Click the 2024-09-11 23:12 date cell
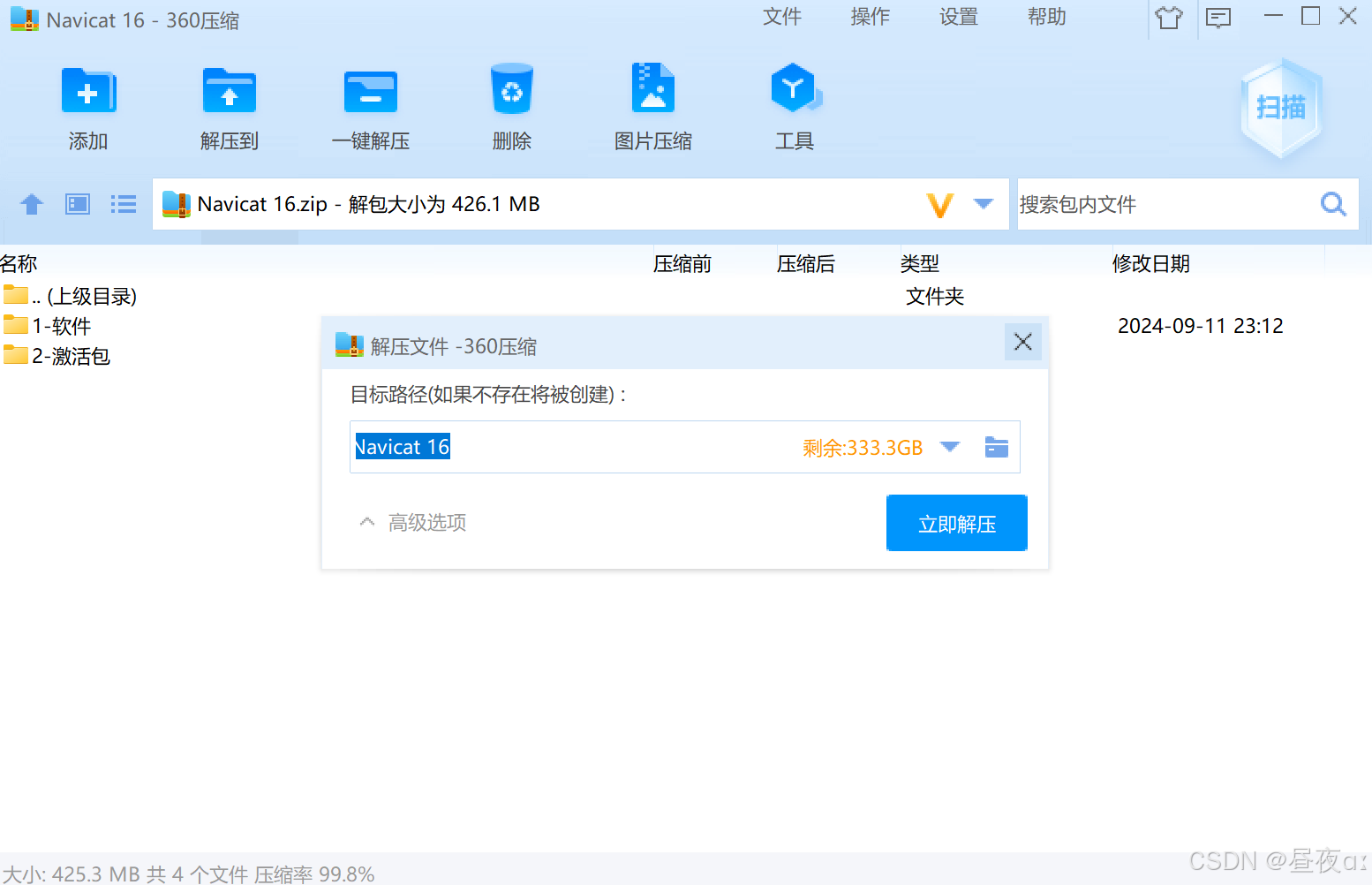 [x=1201, y=326]
